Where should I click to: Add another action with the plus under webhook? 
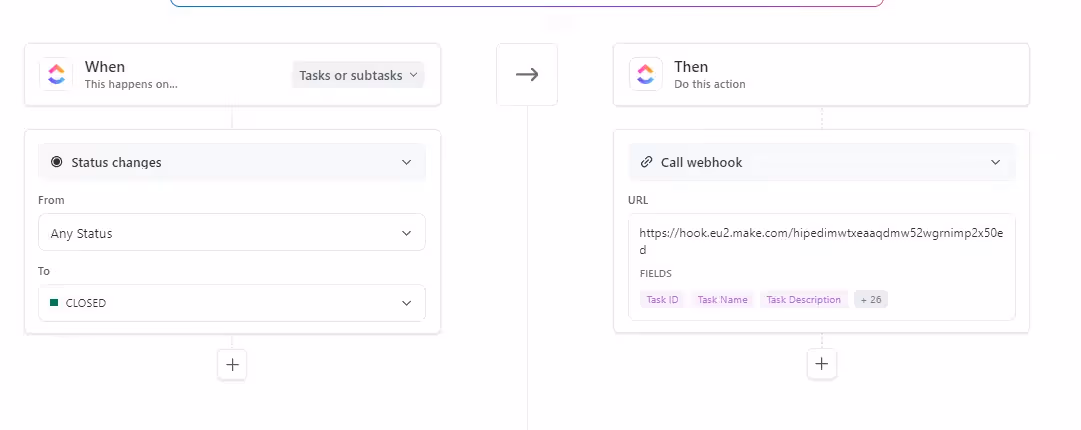pos(822,365)
